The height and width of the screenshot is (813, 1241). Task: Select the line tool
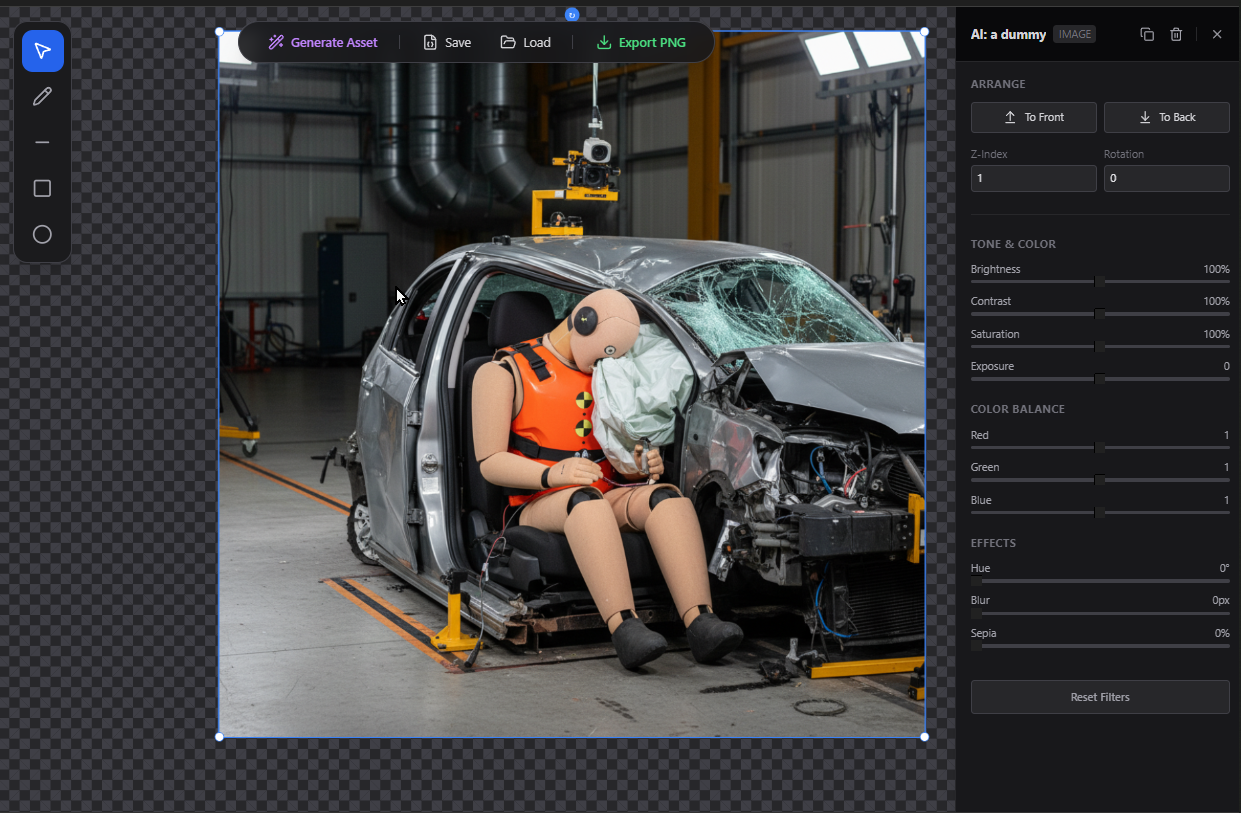click(x=43, y=143)
